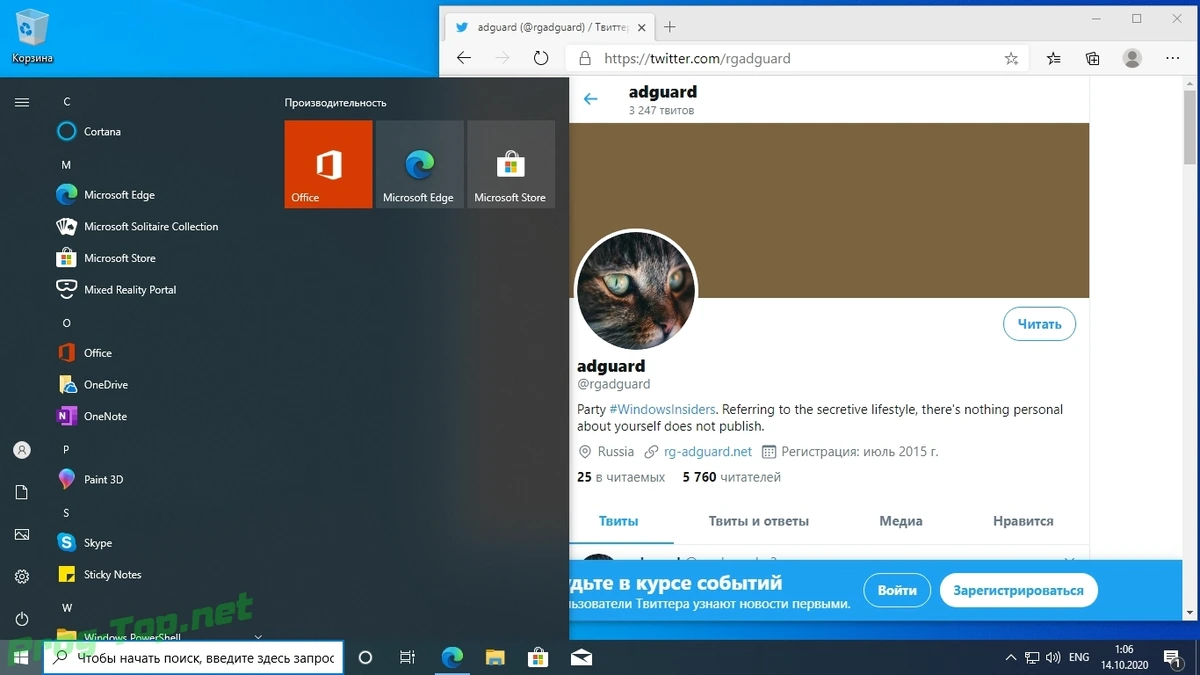Open Settings gear in Start sidebar
The height and width of the screenshot is (675, 1200).
click(x=22, y=577)
